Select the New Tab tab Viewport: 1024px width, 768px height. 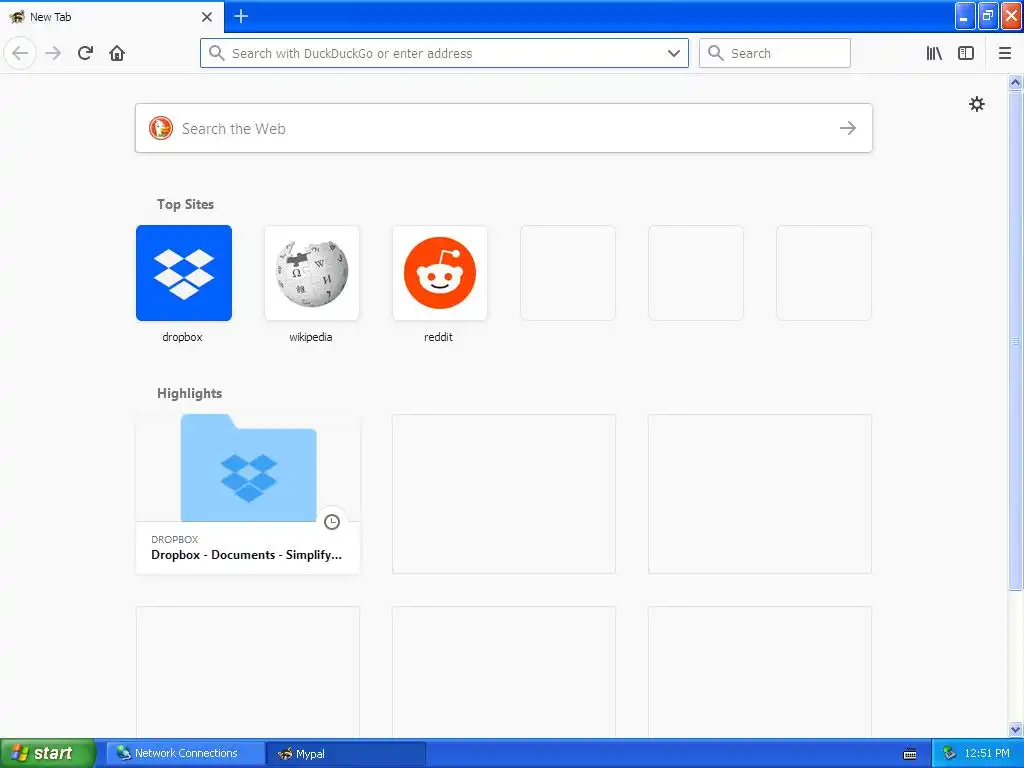[112, 17]
